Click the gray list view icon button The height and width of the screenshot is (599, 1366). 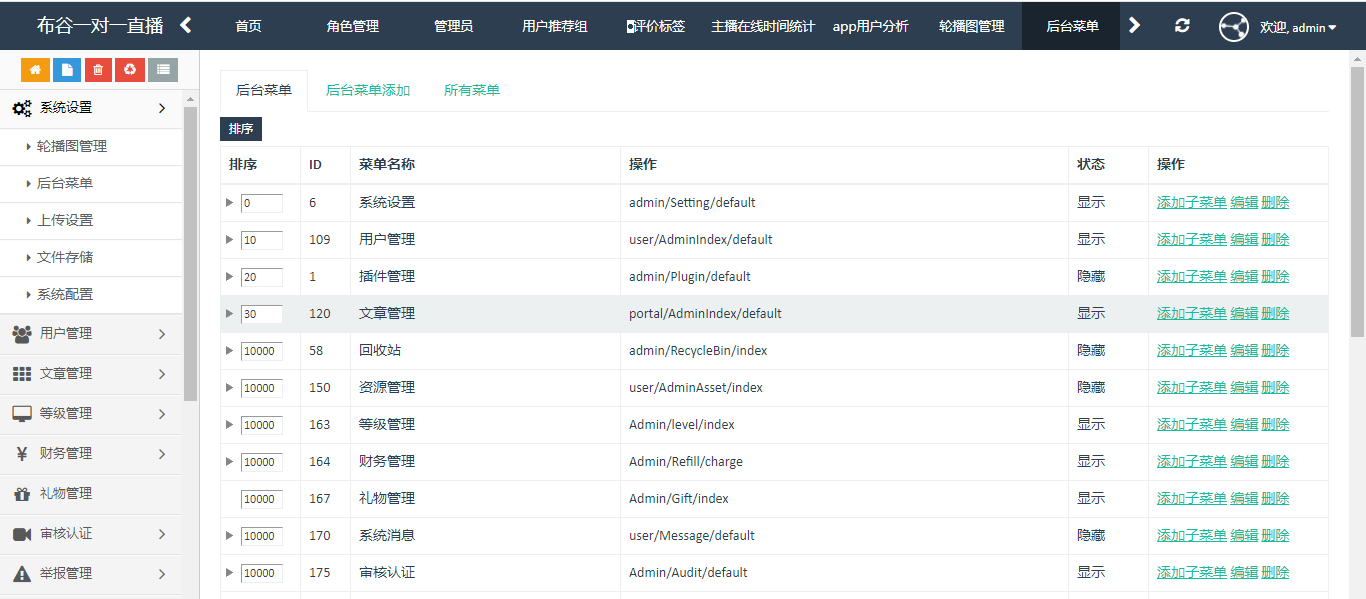(163, 69)
